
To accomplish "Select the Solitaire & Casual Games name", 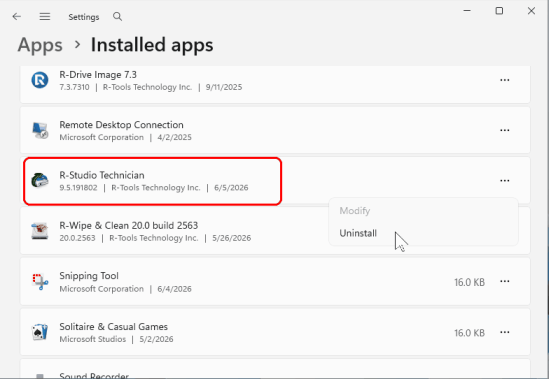I will click(113, 326).
